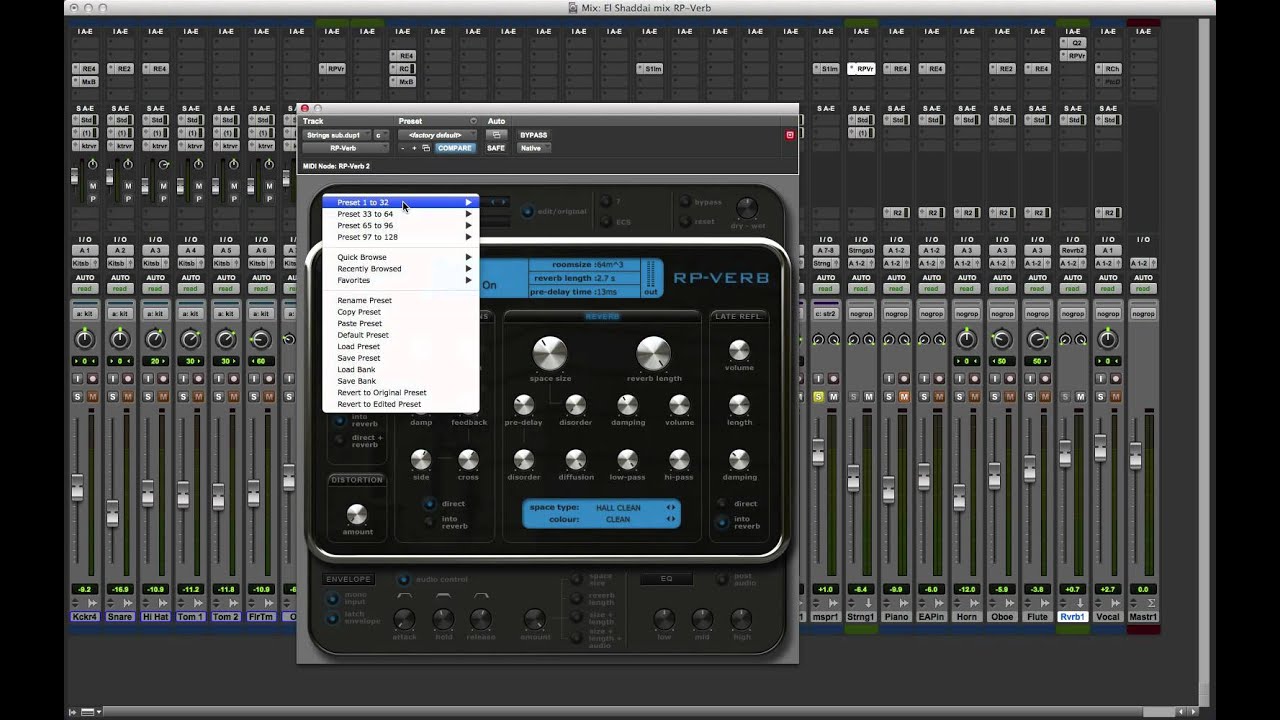Viewport: 1280px width, 720px height.
Task: Click the side knob
Action: point(421,459)
